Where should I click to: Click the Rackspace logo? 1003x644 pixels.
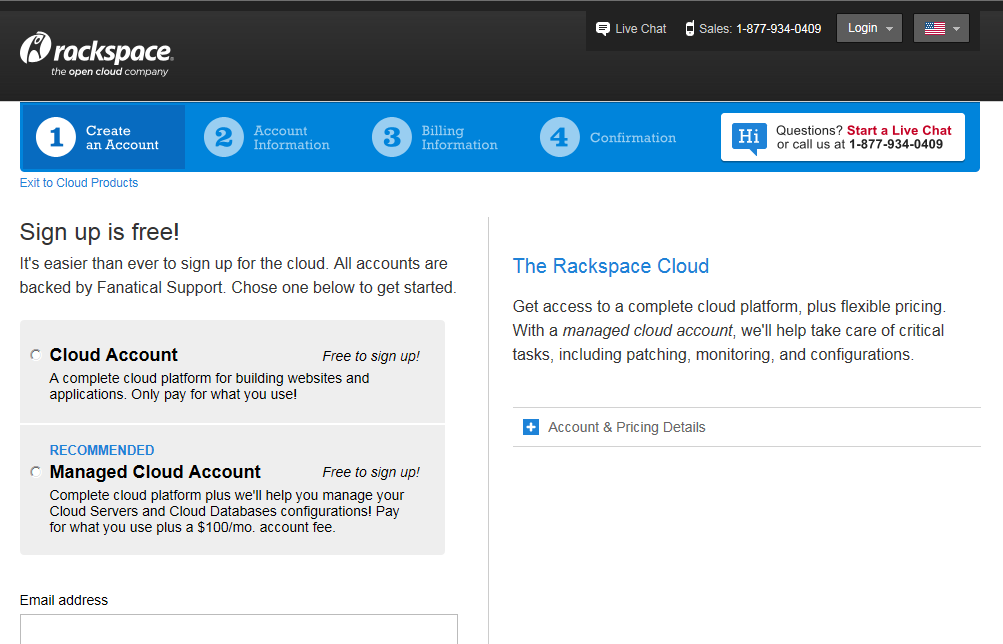tap(97, 54)
